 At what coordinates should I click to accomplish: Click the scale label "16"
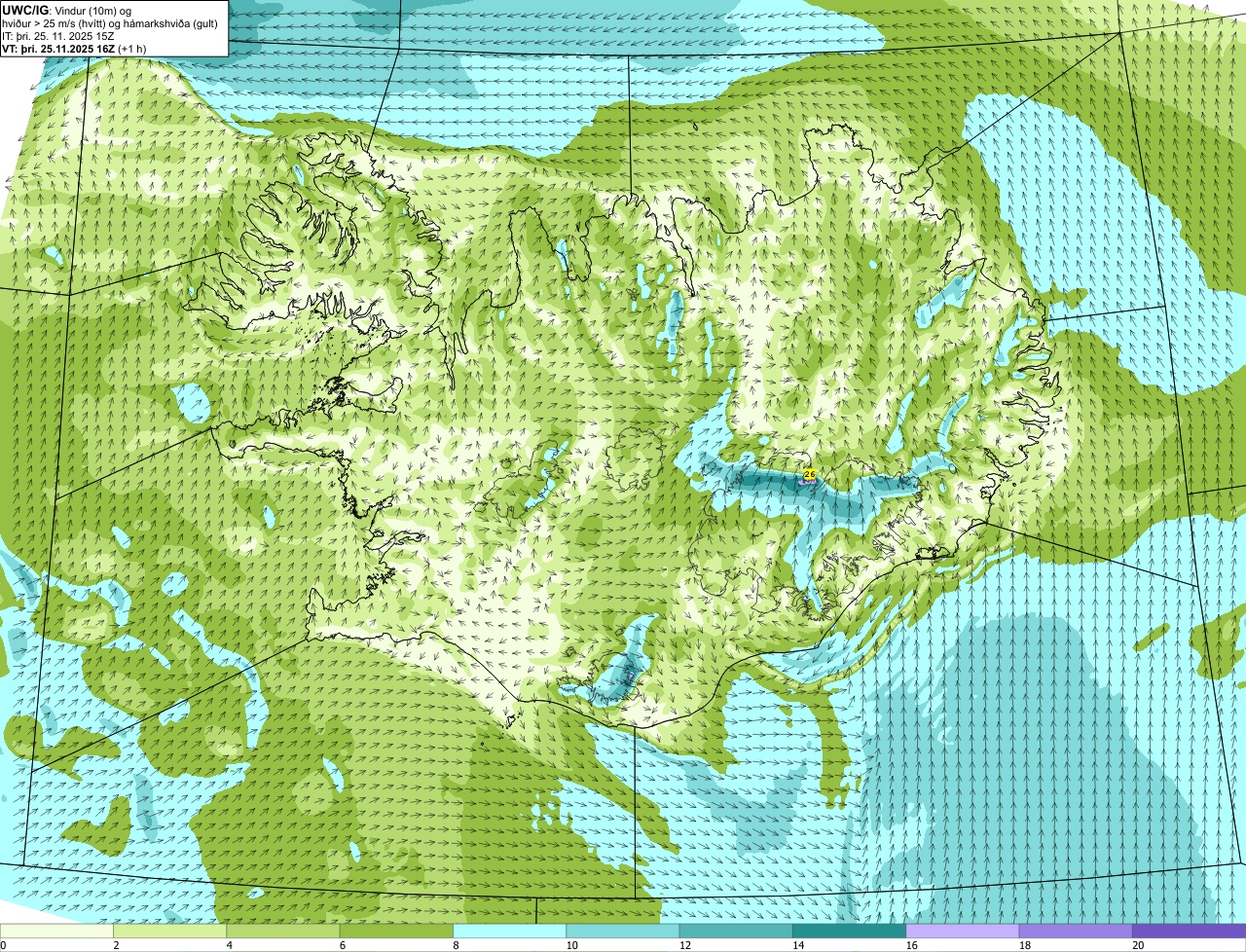tap(911, 945)
